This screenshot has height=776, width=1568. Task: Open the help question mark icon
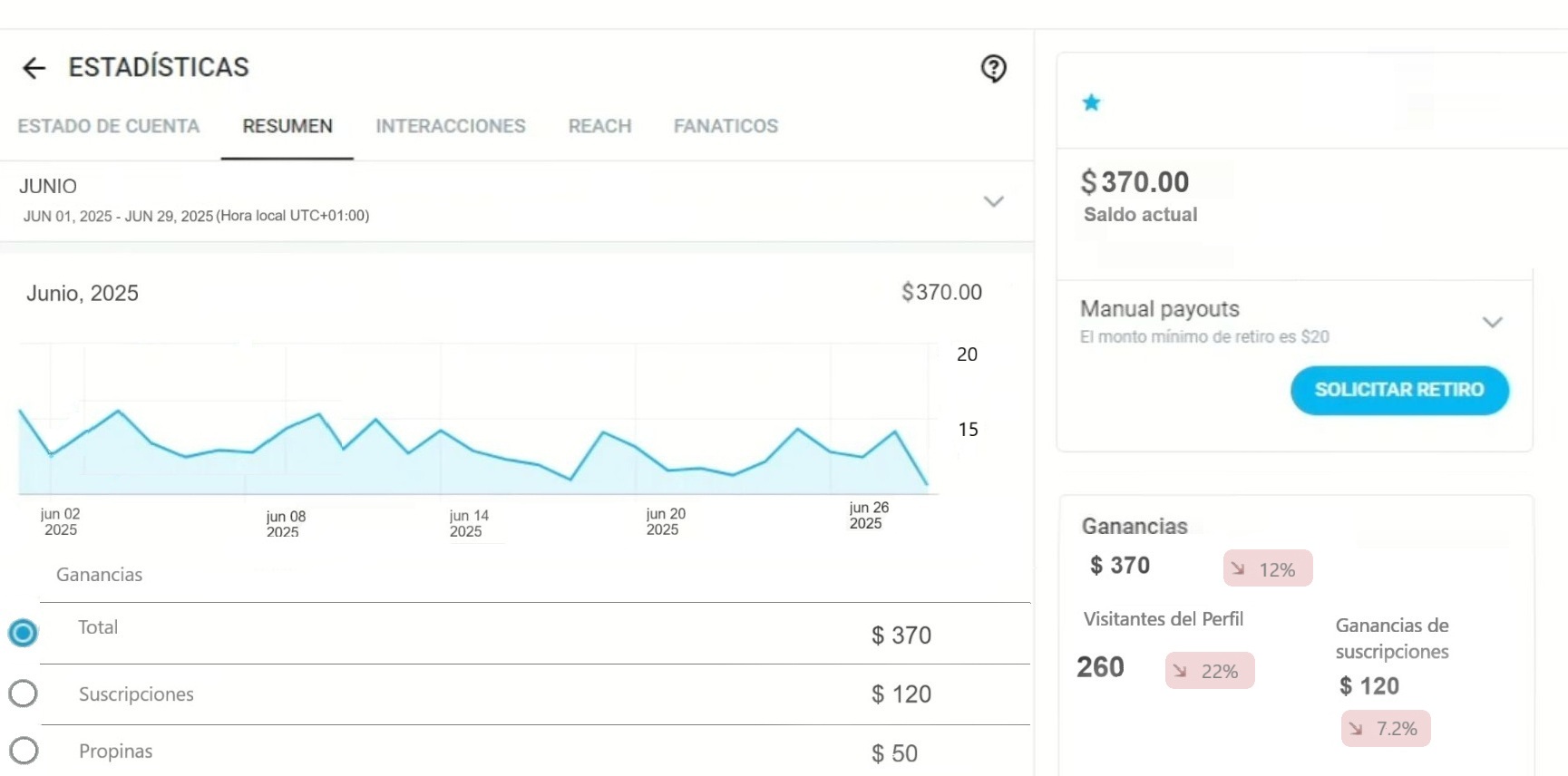click(993, 68)
